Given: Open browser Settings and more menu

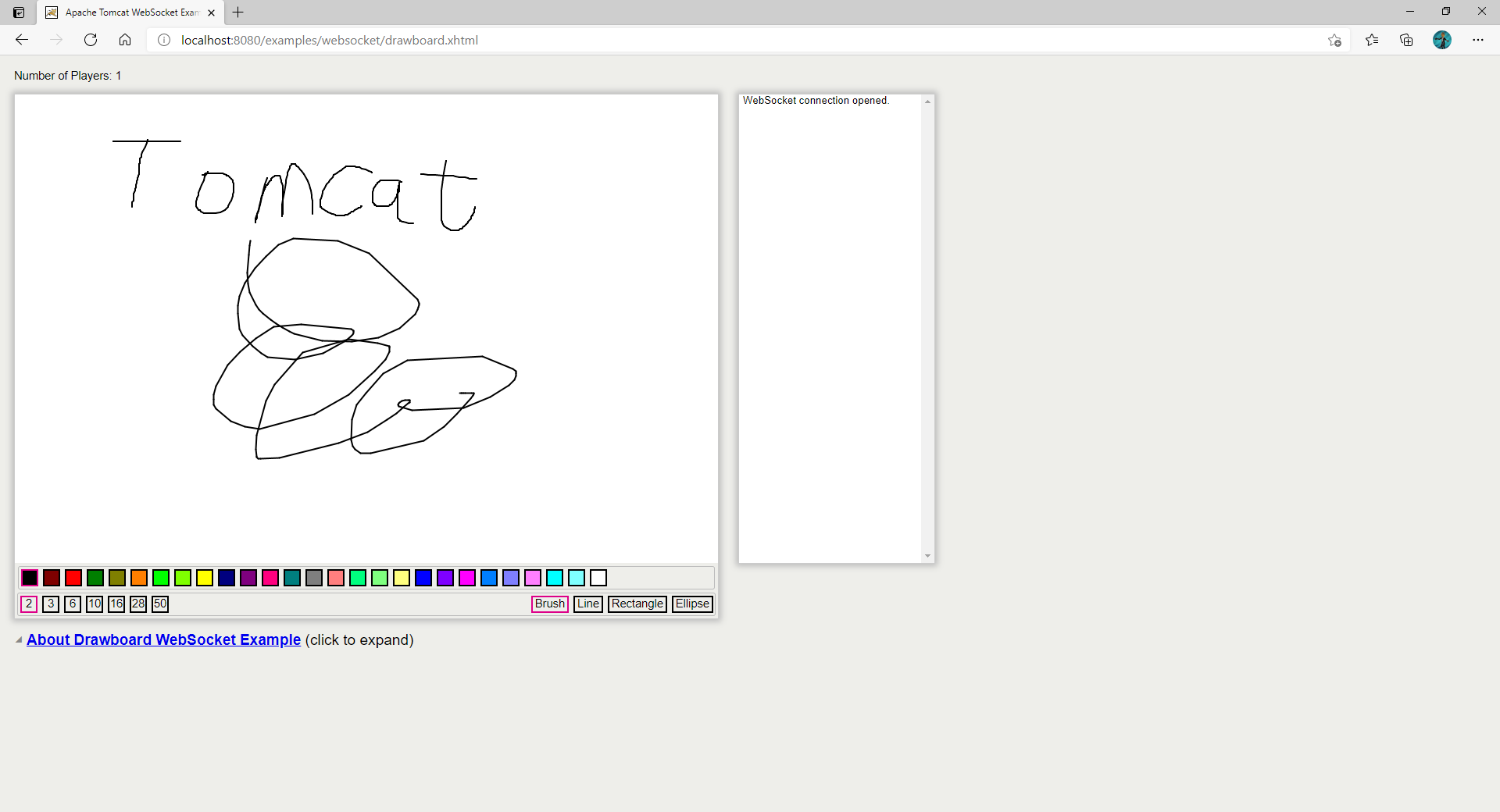Looking at the screenshot, I should tap(1478, 40).
